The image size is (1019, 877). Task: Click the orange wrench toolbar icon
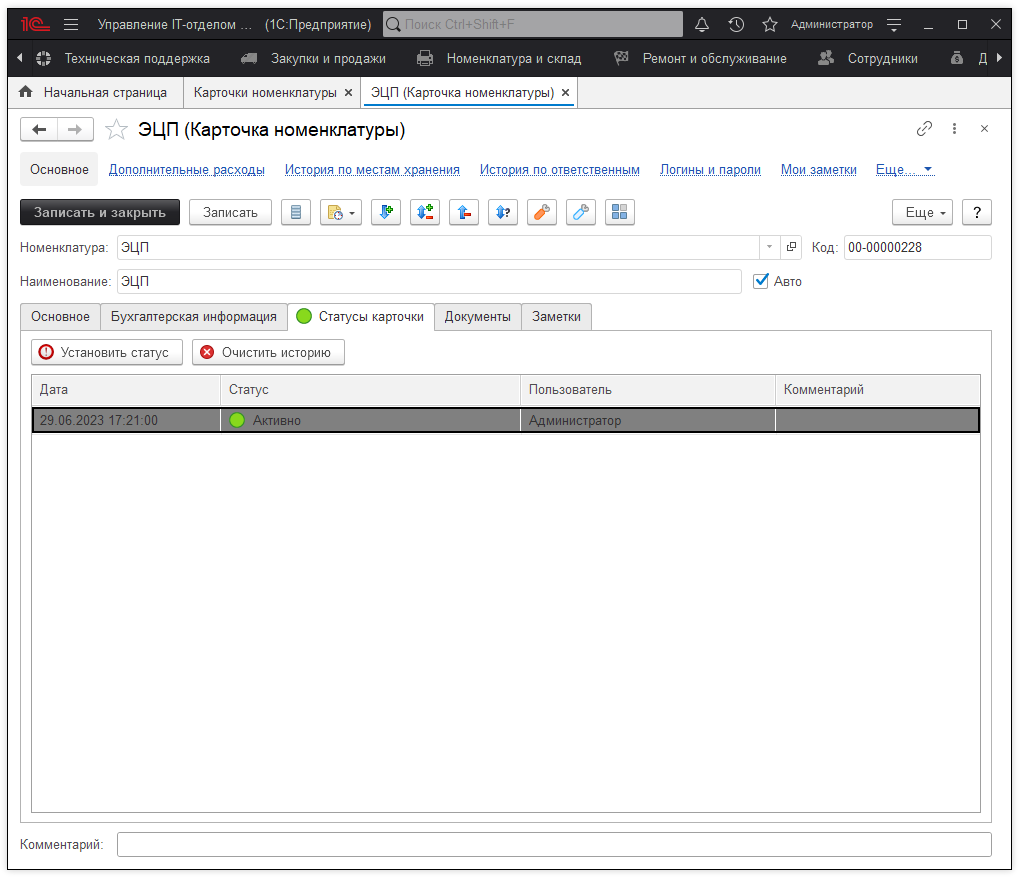541,212
